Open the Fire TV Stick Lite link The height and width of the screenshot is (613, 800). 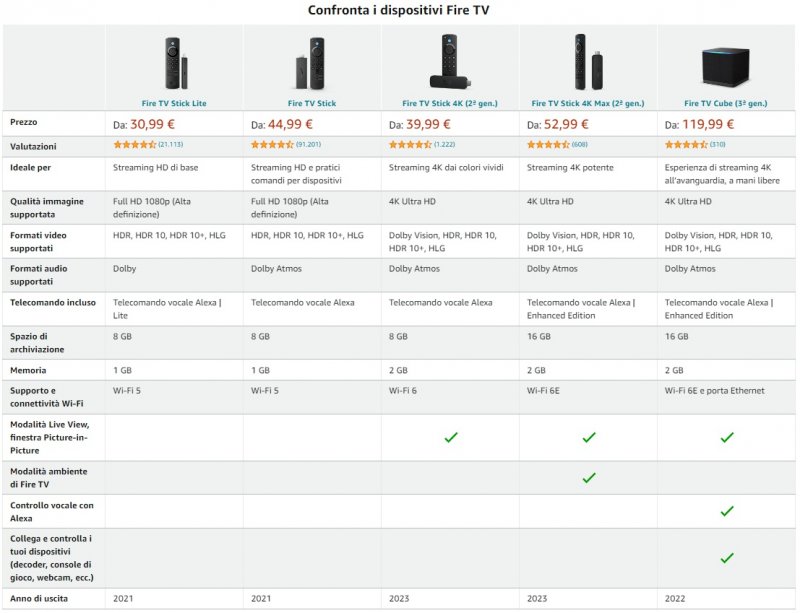(x=174, y=103)
